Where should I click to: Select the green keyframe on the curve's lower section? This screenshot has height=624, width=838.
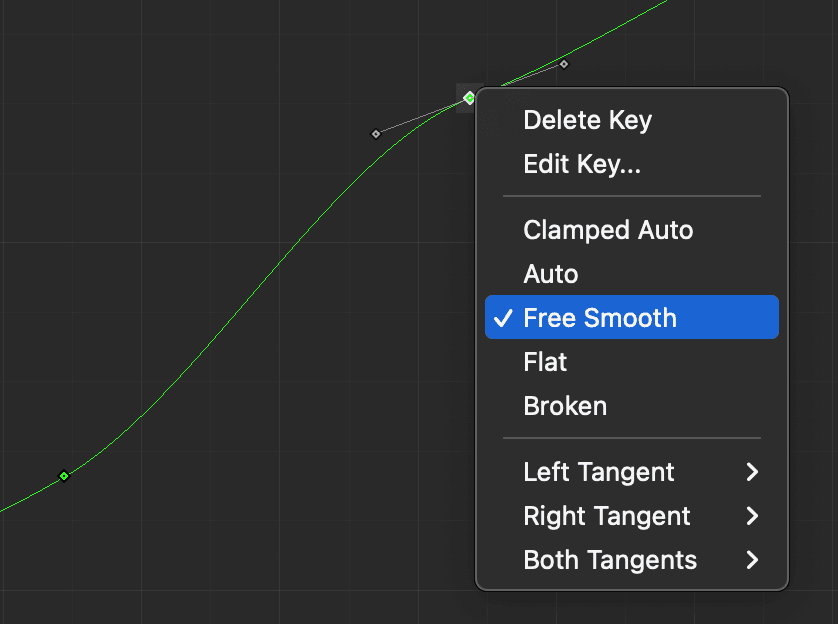(x=62, y=476)
